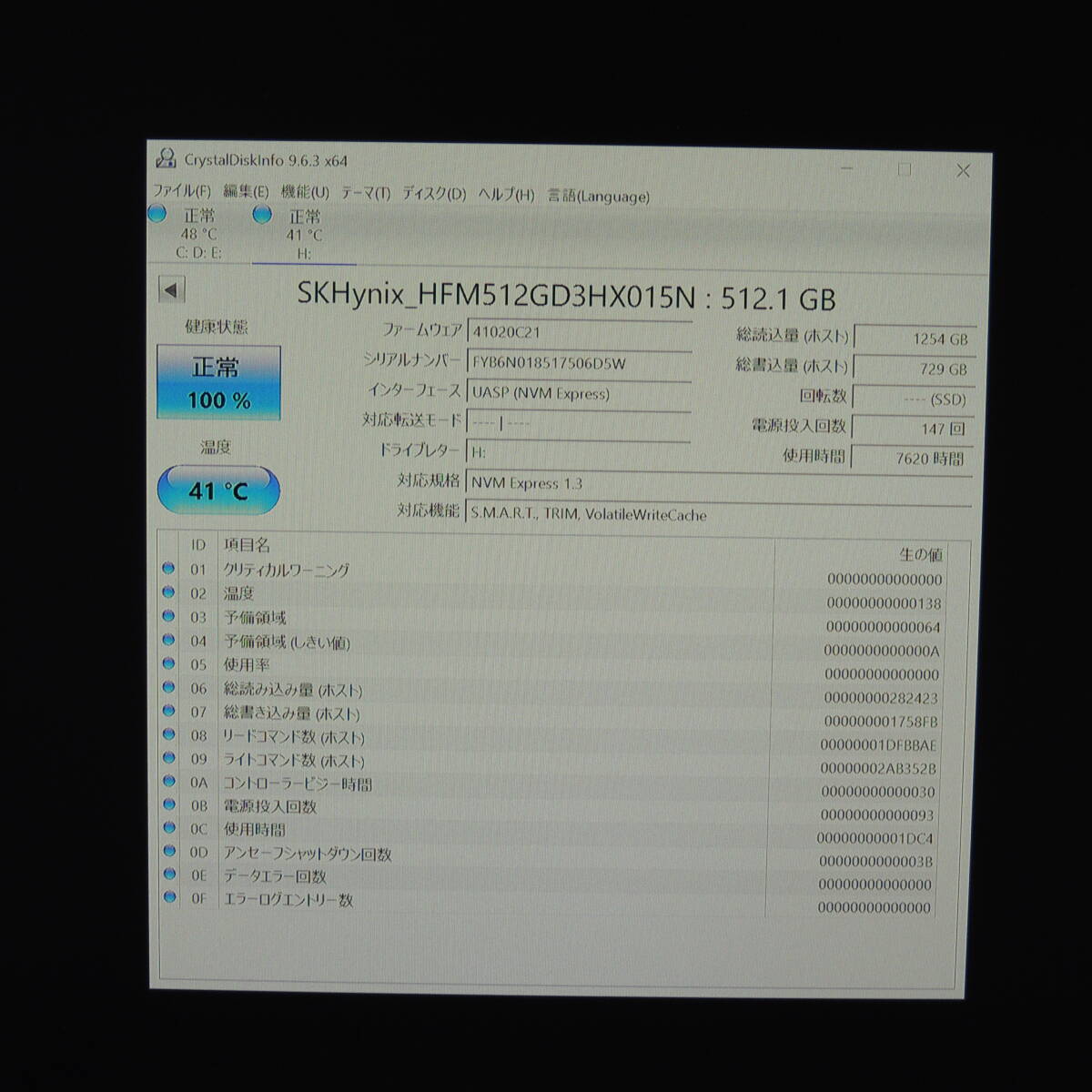Click the serial number field
1092x1092 pixels.
point(579,363)
